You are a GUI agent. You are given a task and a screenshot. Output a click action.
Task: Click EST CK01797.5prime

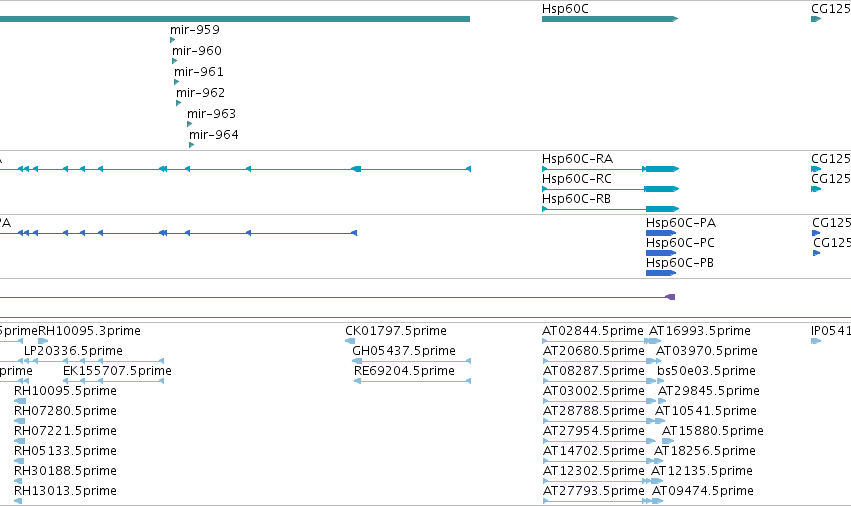point(396,331)
